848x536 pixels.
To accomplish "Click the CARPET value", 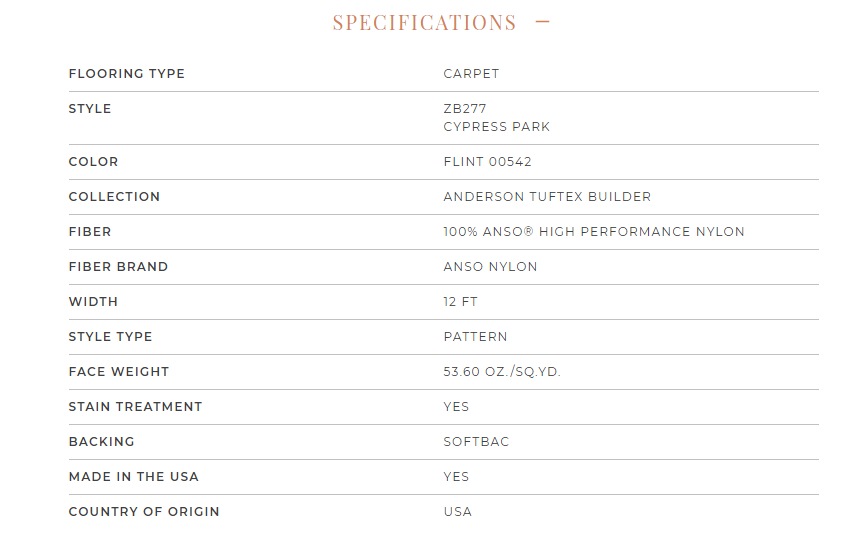I will (x=471, y=74).
